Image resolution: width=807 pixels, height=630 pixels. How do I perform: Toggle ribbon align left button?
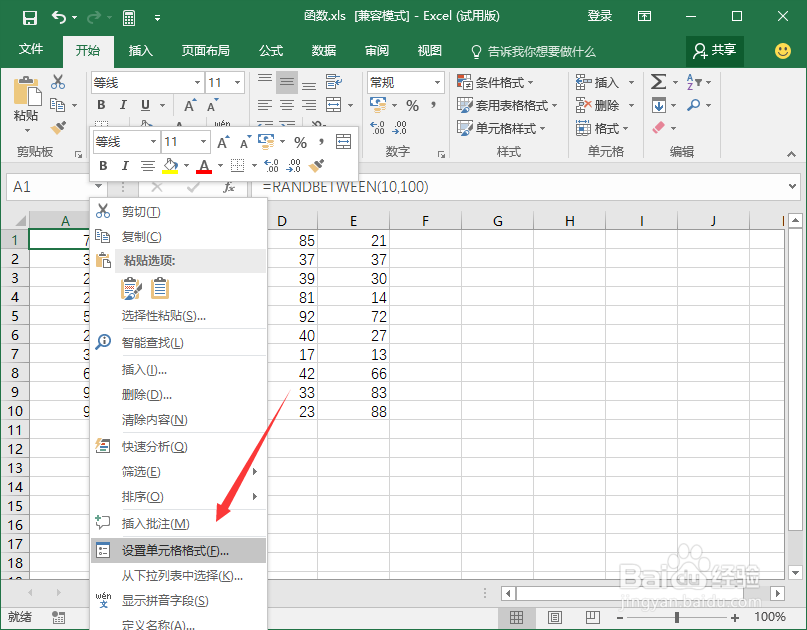(265, 106)
